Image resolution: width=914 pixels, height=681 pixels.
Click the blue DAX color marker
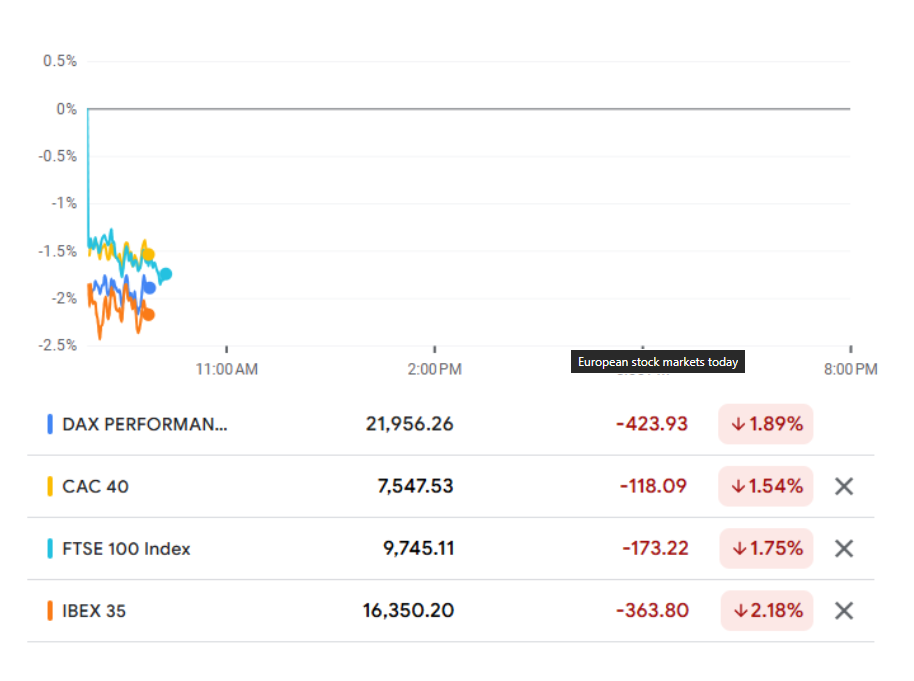pos(50,424)
